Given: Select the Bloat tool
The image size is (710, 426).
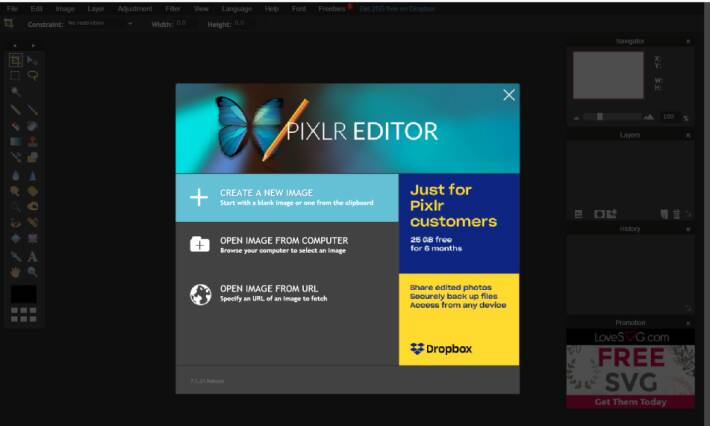Looking at the screenshot, I should coord(15,238).
